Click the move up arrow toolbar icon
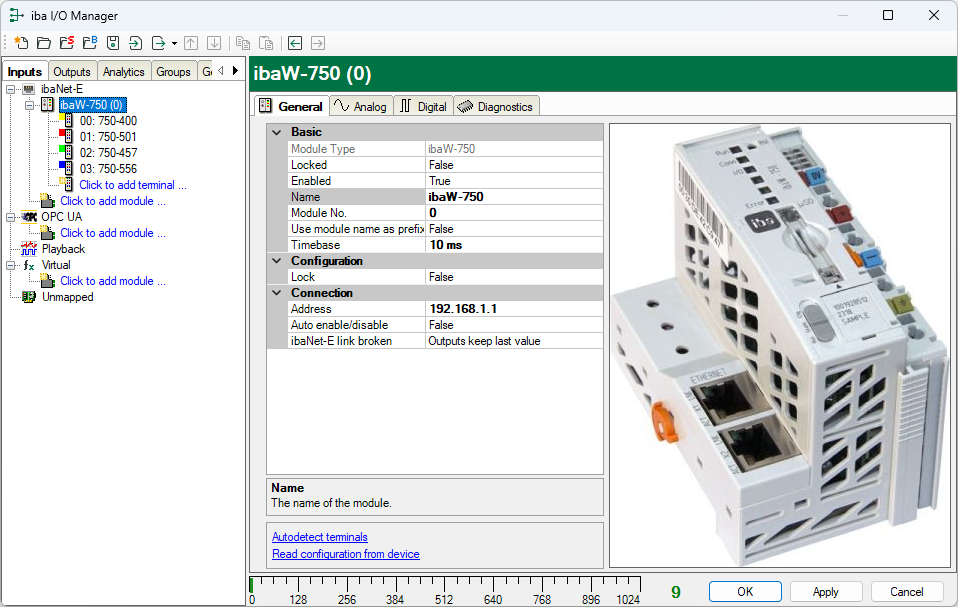Screen dimensions: 958x607 click(191, 43)
